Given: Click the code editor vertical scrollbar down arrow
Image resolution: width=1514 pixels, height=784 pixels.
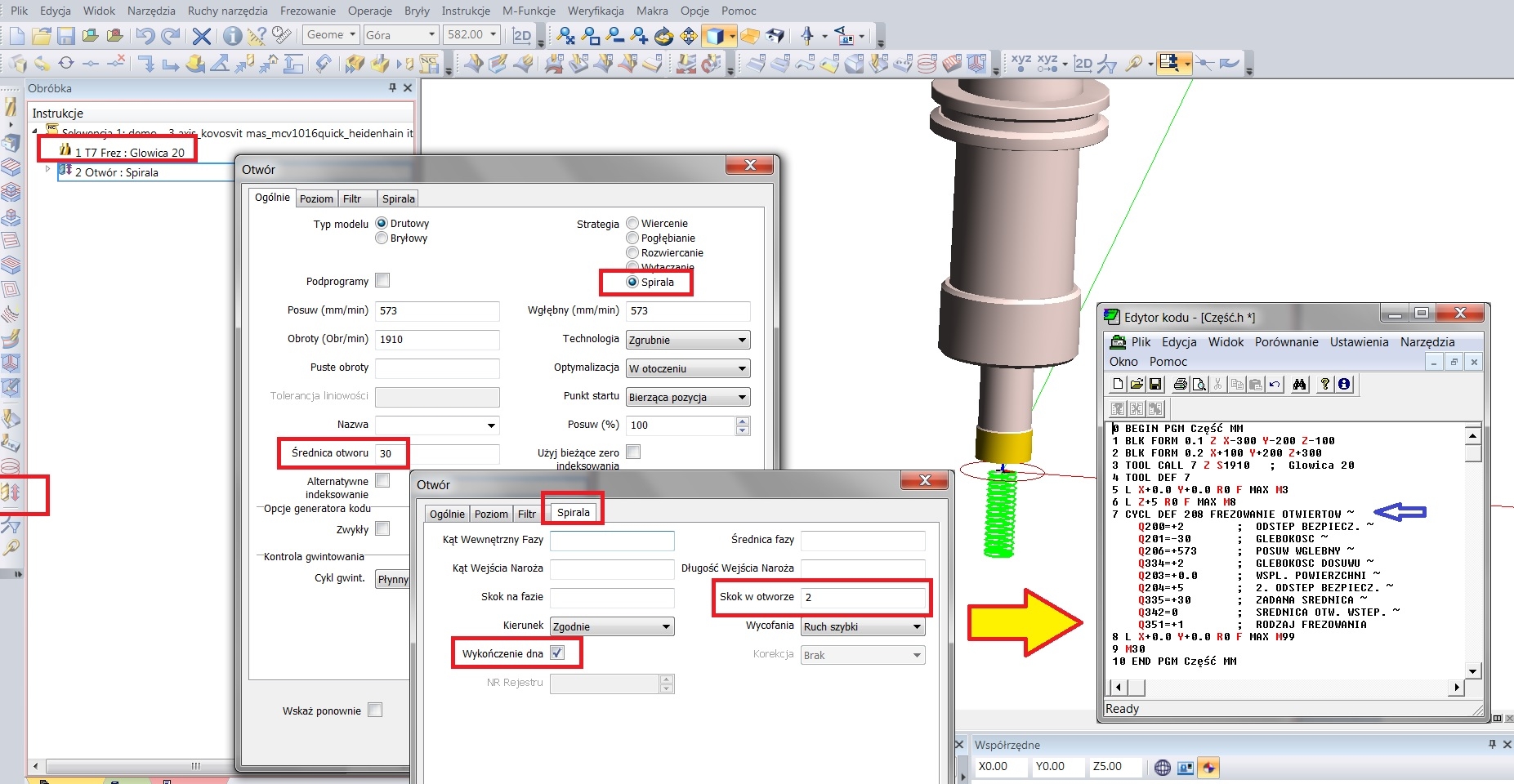Looking at the screenshot, I should [x=1473, y=672].
